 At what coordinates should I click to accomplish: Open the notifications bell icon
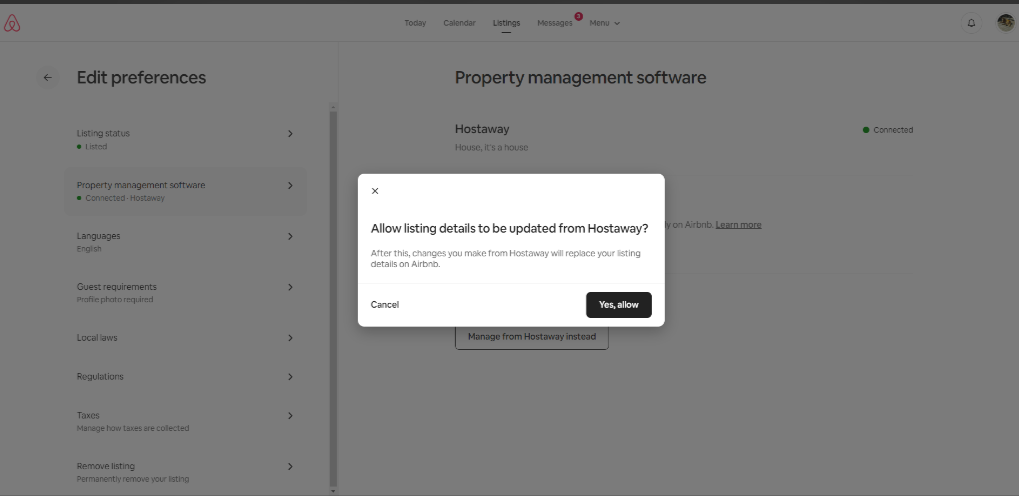coord(971,22)
